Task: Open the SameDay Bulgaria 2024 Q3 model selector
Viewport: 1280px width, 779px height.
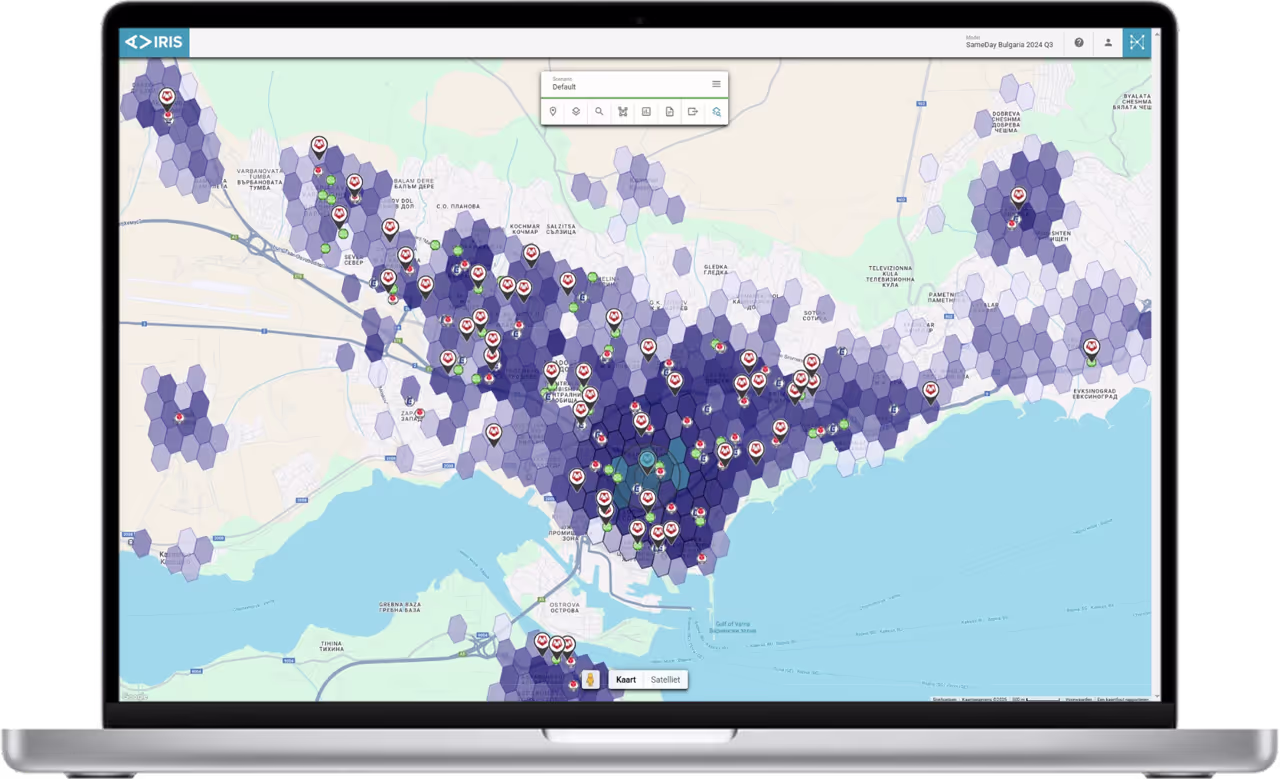Action: (1008, 43)
